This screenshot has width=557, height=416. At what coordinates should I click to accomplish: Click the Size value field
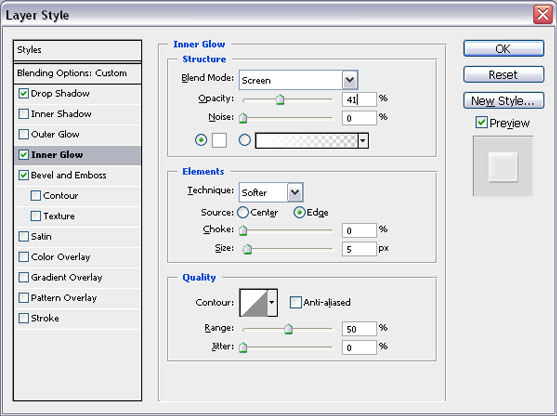pyautogui.click(x=359, y=249)
